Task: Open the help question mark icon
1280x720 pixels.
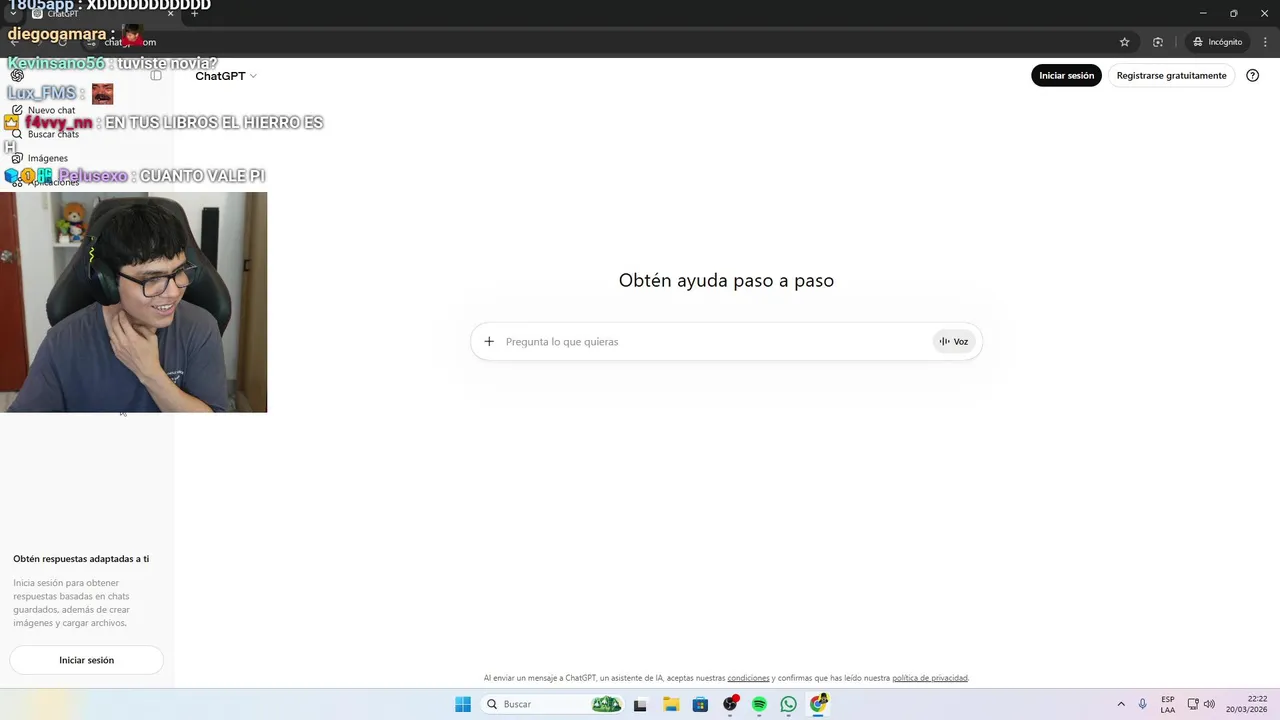Action: tap(1253, 75)
